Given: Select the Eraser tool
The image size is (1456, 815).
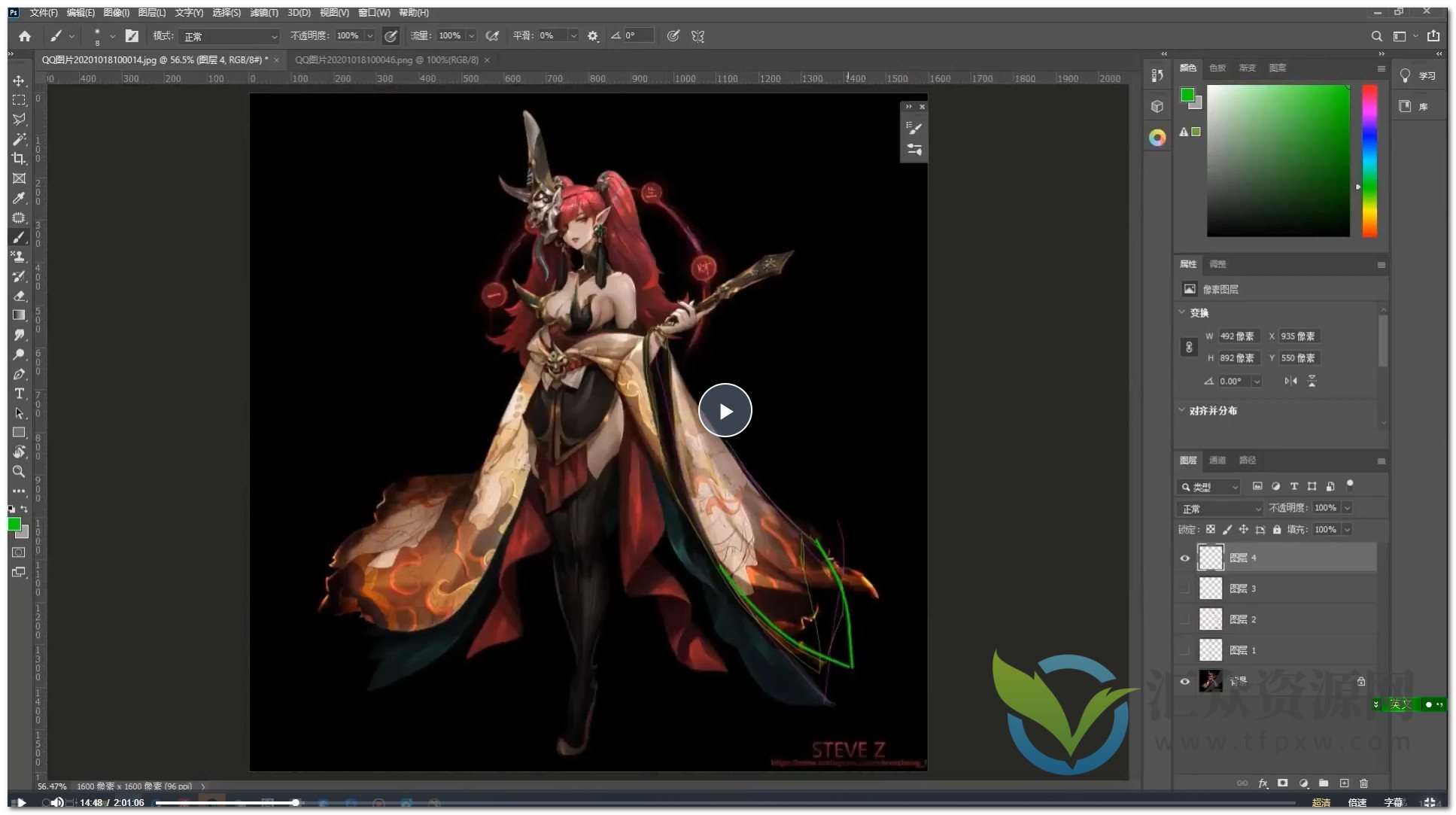Looking at the screenshot, I should (x=19, y=296).
